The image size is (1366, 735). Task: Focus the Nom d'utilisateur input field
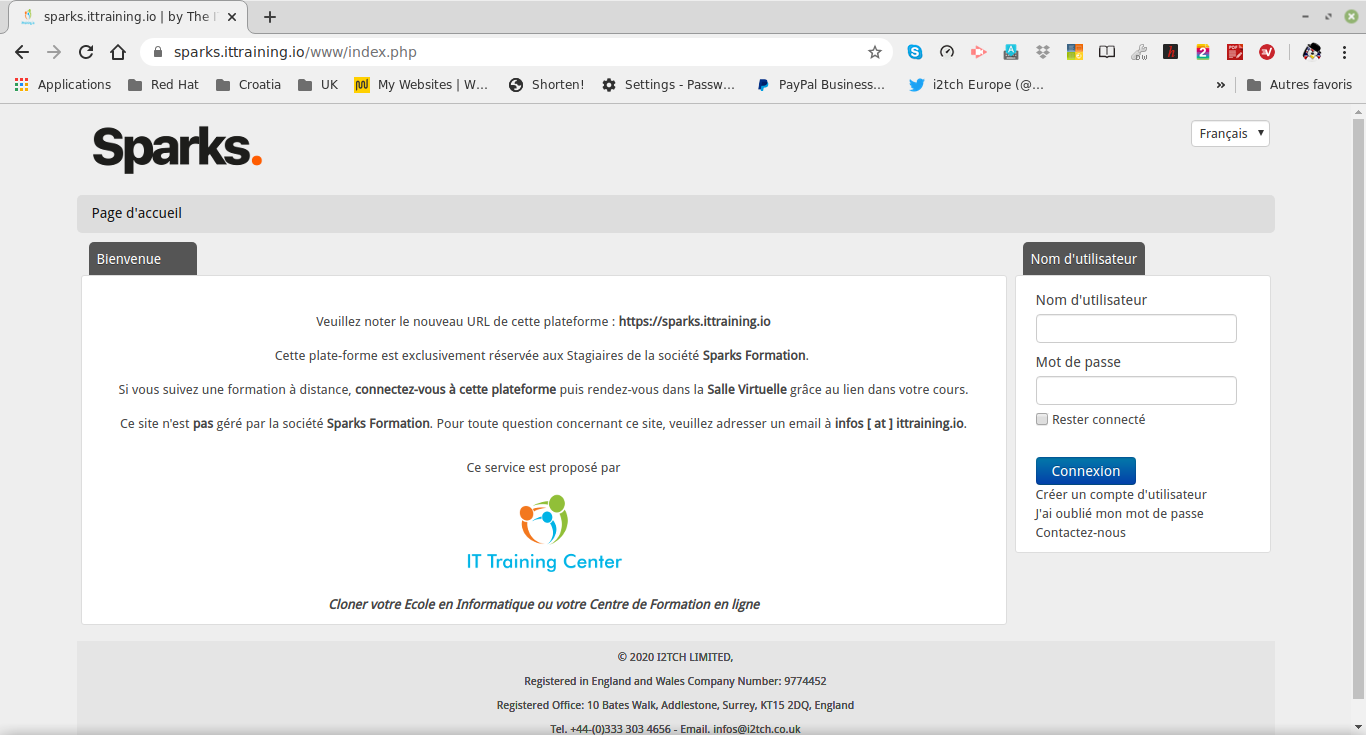(x=1136, y=329)
